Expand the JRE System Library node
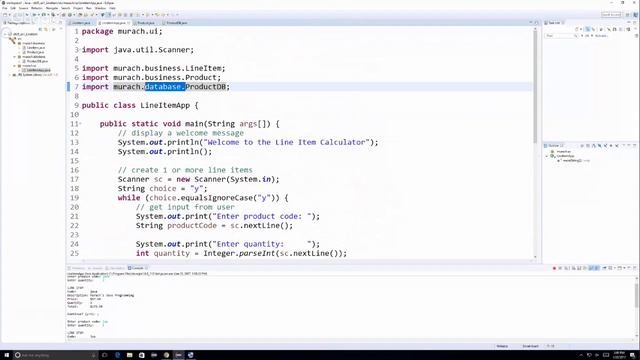Screen dimensions: 640x360 click(10, 75)
